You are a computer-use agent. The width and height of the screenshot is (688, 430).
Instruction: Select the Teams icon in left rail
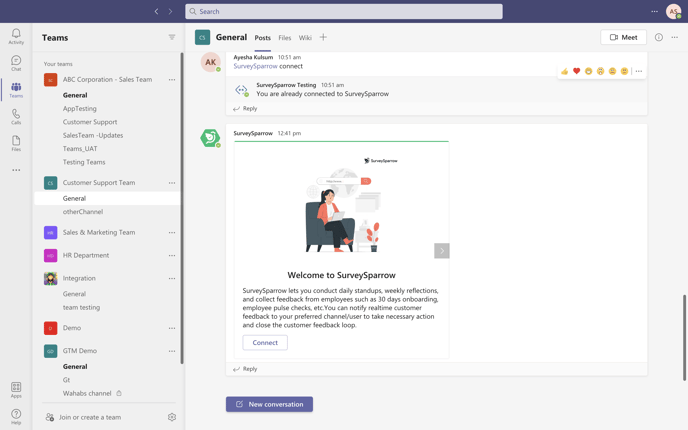point(16,90)
